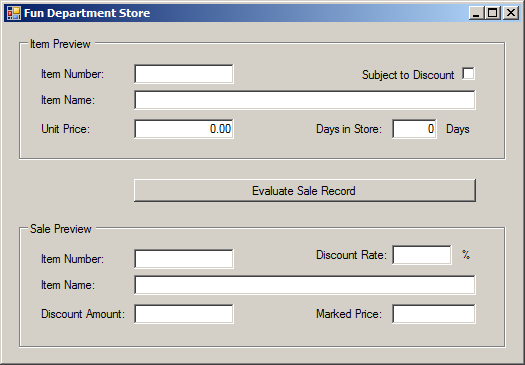
Task: Click the Discount Amount field
Action: pos(184,314)
